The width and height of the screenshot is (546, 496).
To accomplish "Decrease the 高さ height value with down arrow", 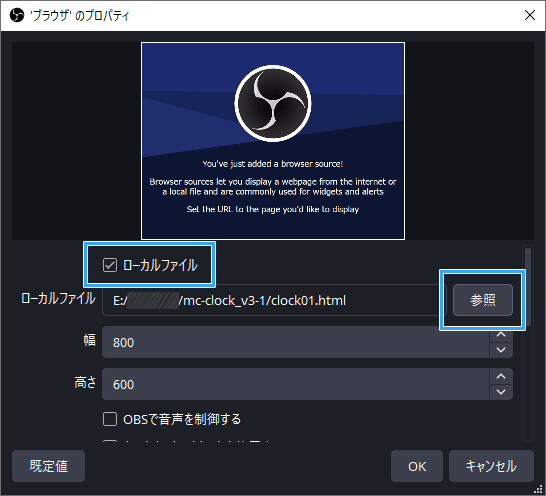I will [x=501, y=392].
